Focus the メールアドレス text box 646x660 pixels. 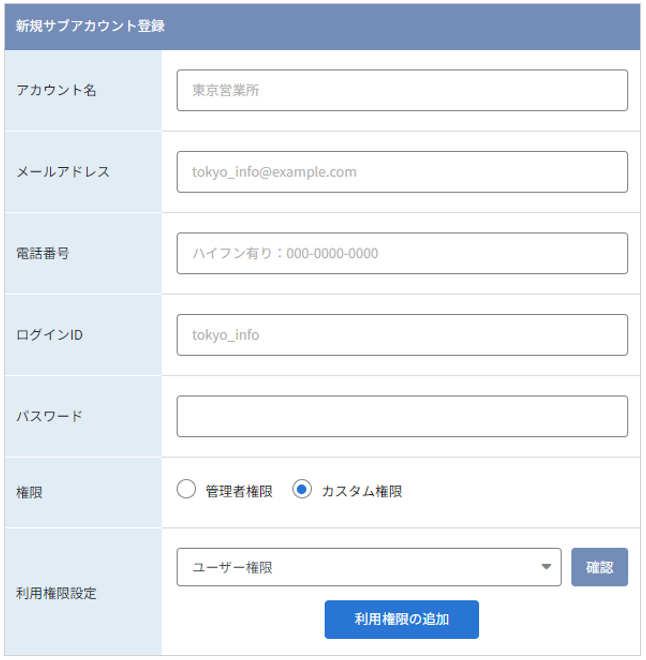pyautogui.click(x=402, y=172)
